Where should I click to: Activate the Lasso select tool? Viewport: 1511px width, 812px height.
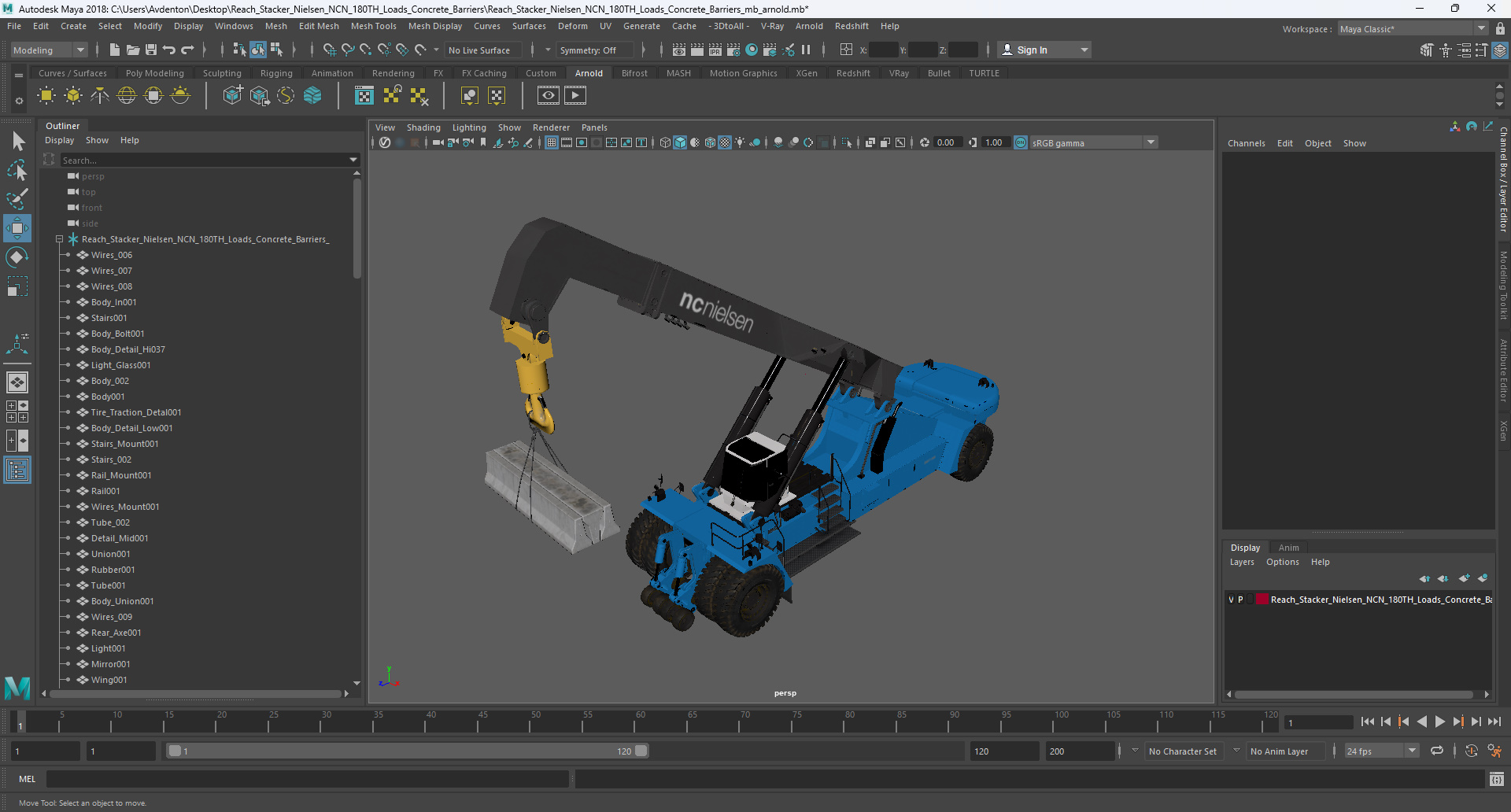(x=17, y=170)
